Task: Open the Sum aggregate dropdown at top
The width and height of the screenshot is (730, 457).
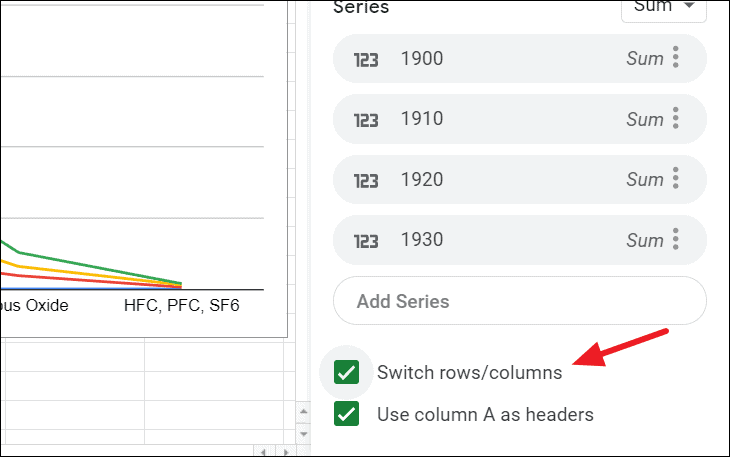Action: (664, 8)
